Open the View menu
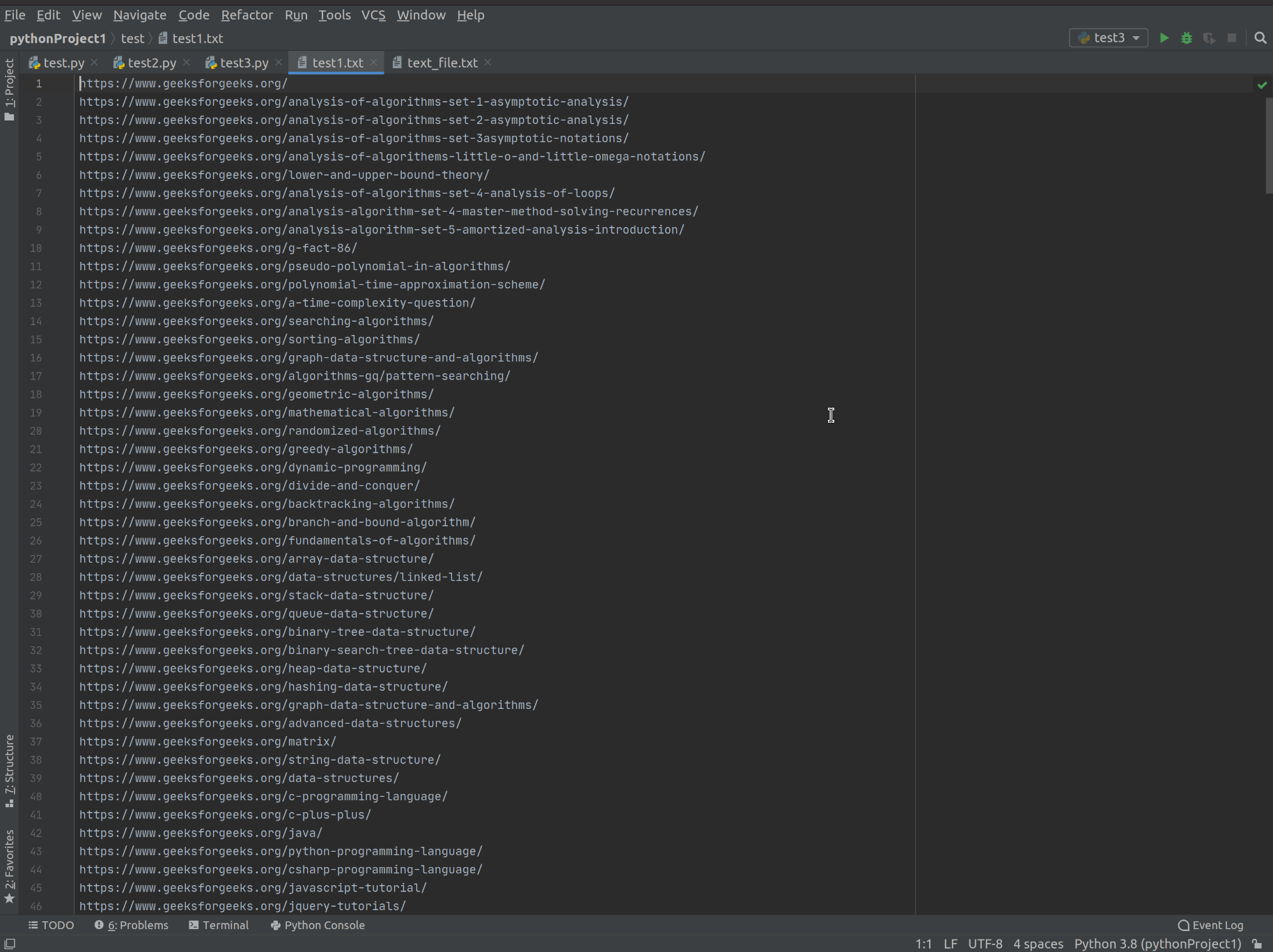 87,15
